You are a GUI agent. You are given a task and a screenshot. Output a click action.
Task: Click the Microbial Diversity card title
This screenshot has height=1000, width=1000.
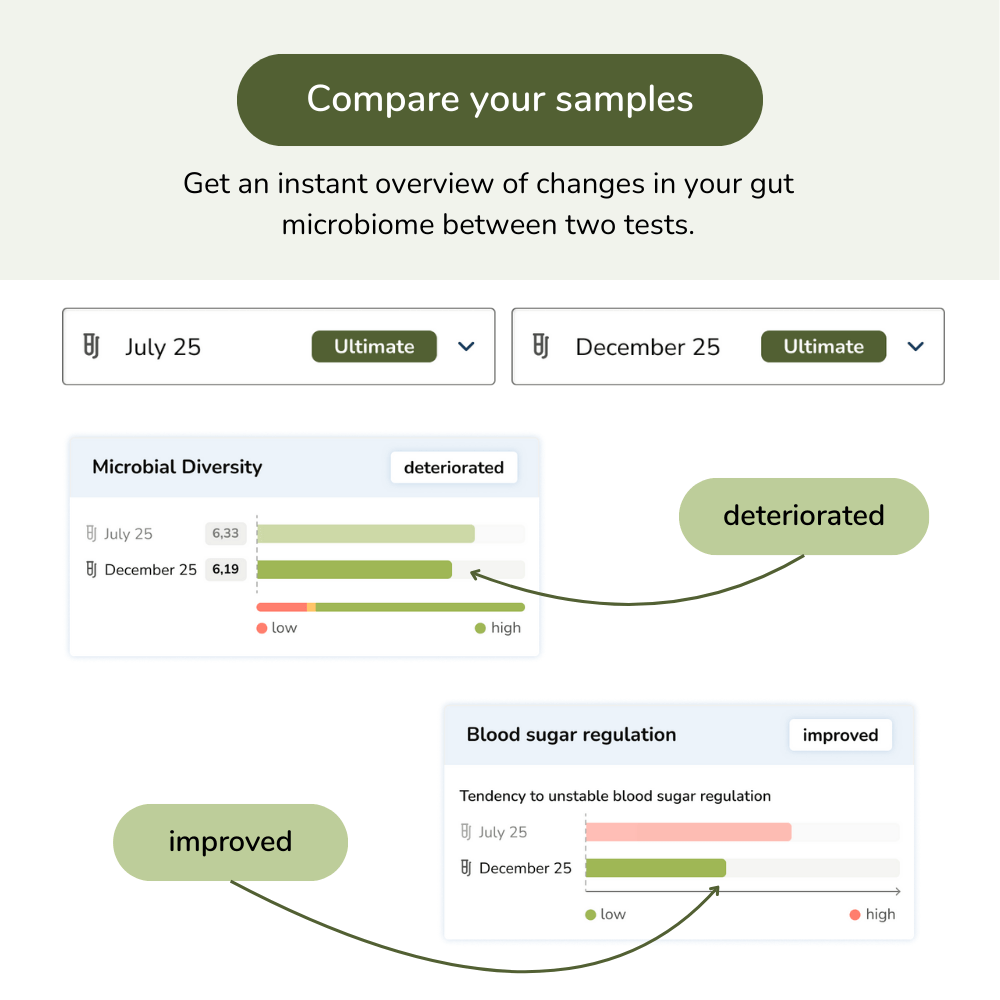click(x=177, y=467)
